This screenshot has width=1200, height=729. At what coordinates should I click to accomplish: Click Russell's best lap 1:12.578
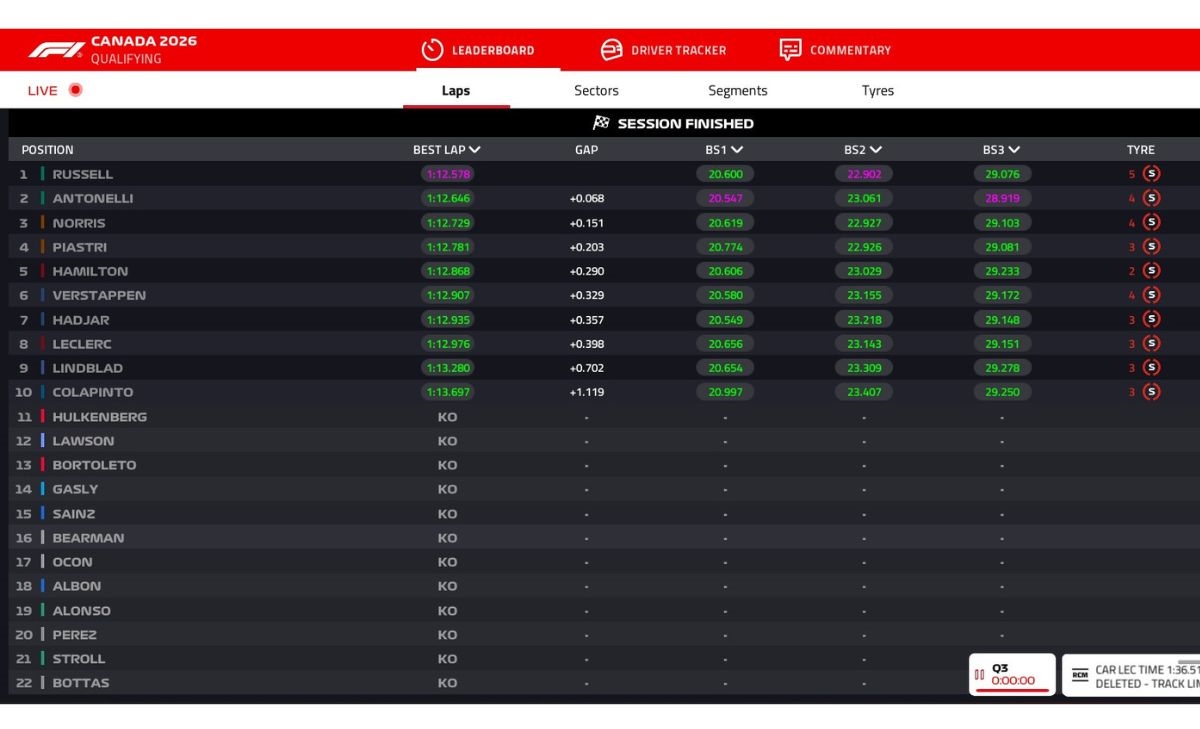coord(447,174)
